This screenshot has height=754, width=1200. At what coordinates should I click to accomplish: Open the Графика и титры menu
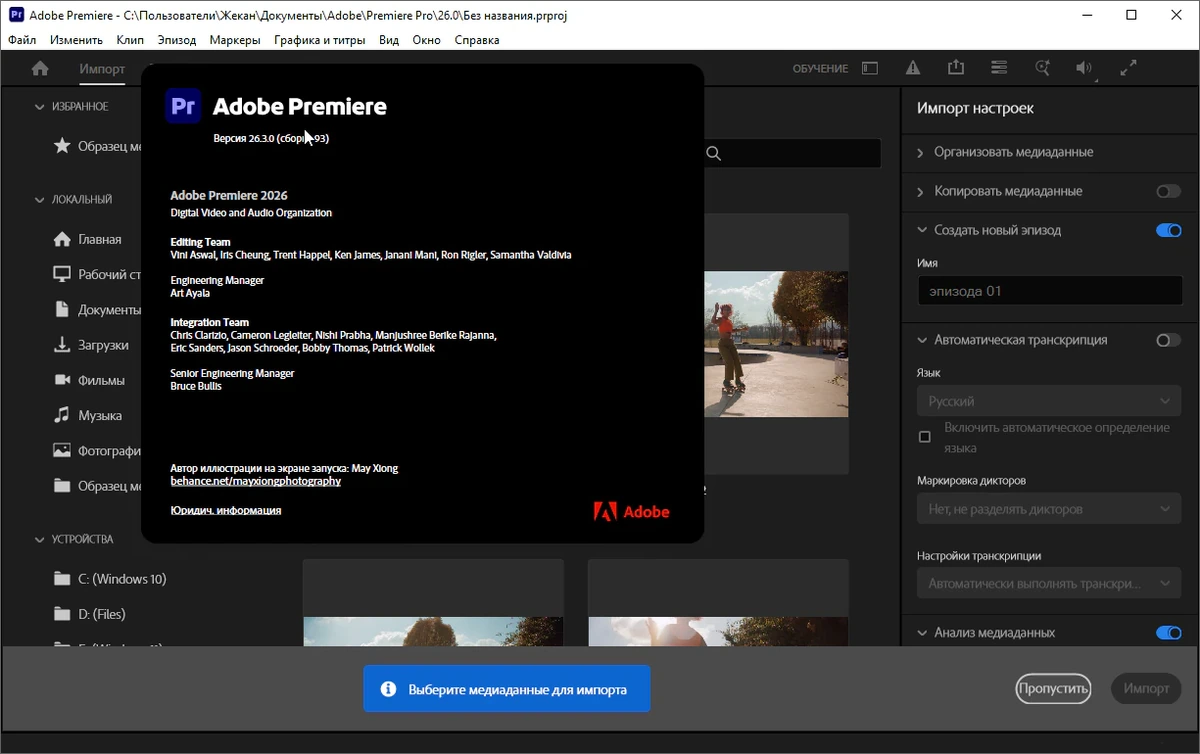(x=319, y=40)
